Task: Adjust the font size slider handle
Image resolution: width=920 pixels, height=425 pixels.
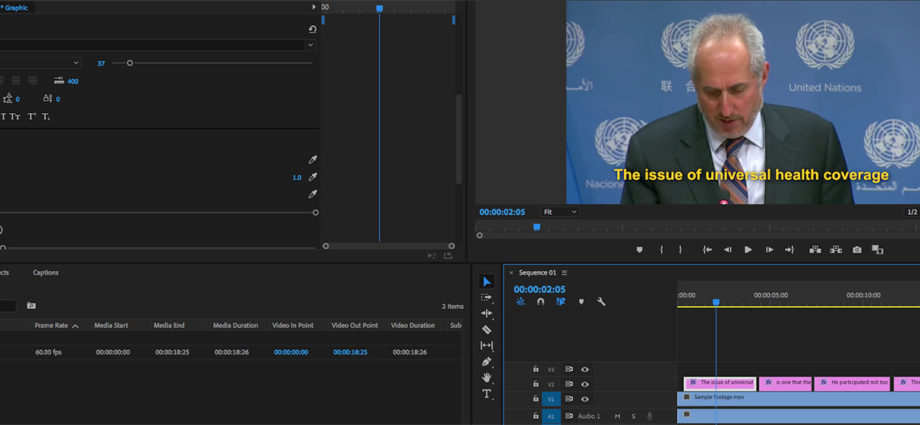Action: (x=130, y=63)
